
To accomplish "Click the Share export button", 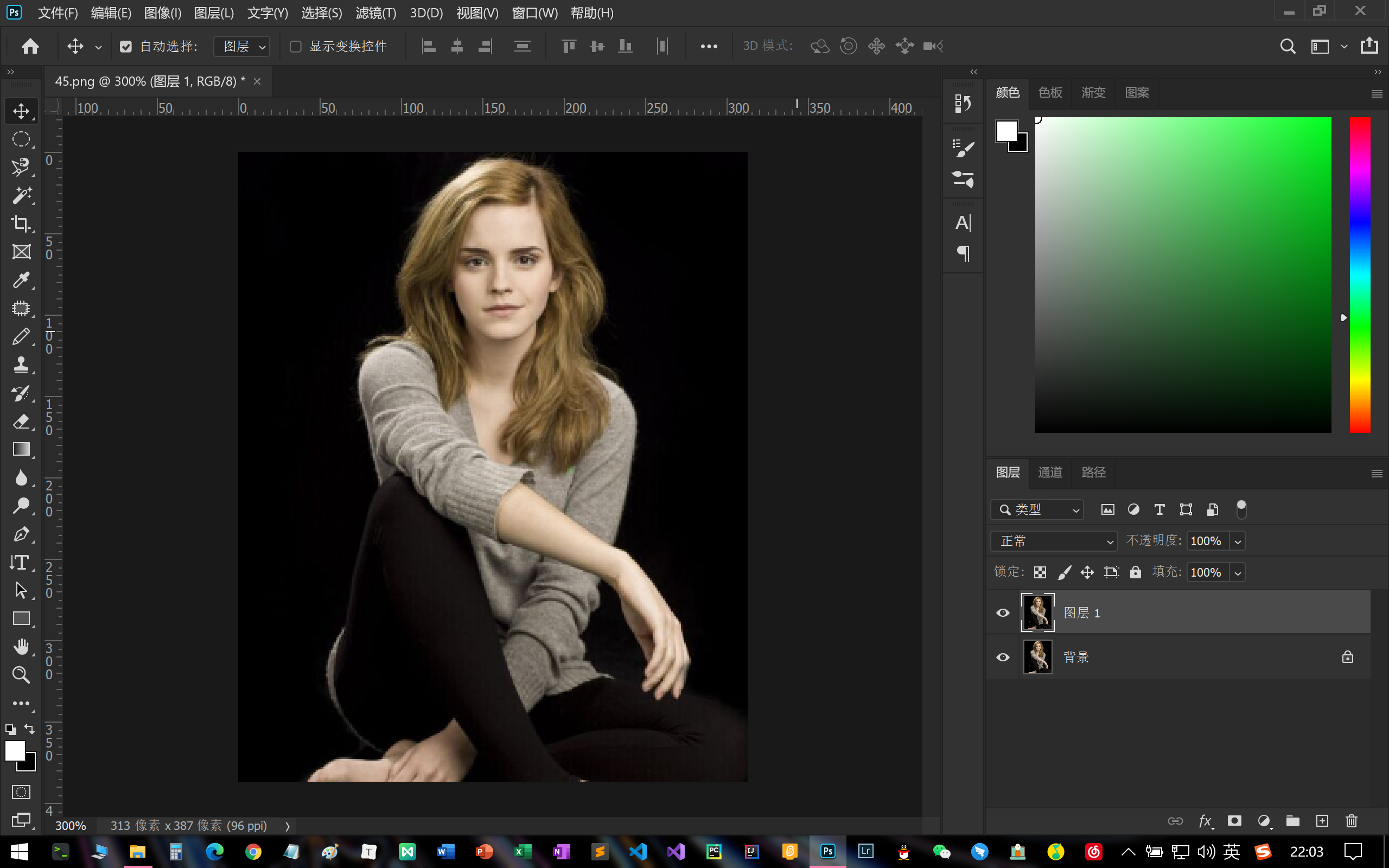I will 1369,46.
